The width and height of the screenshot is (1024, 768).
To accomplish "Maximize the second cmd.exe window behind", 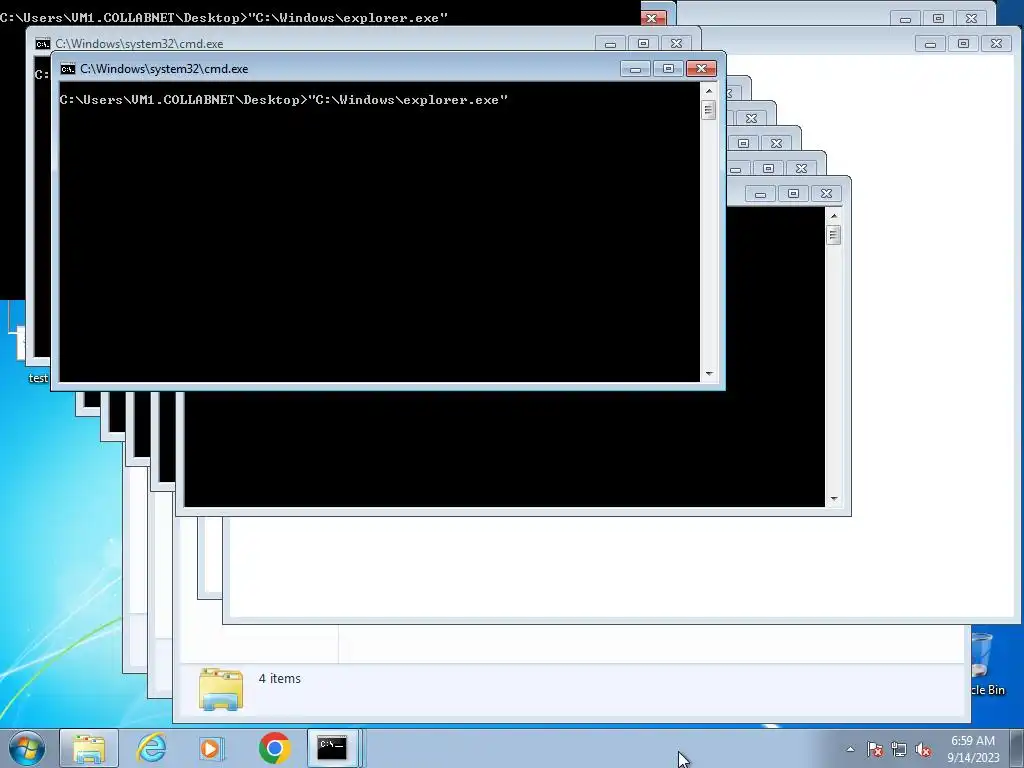I will pyautogui.click(x=643, y=44).
